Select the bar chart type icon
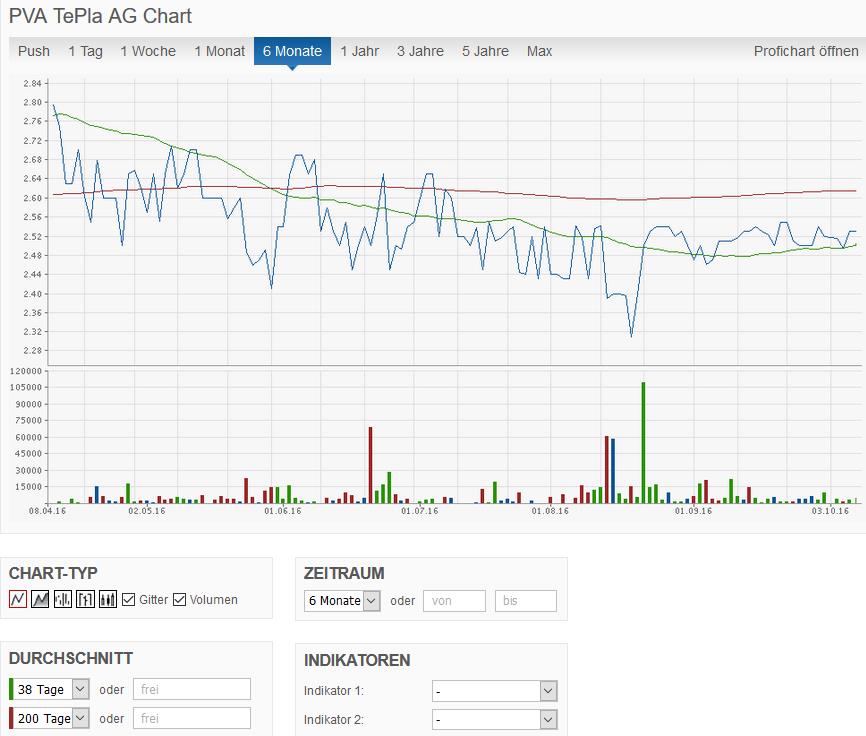The width and height of the screenshot is (866, 736). pyautogui.click(x=63, y=599)
